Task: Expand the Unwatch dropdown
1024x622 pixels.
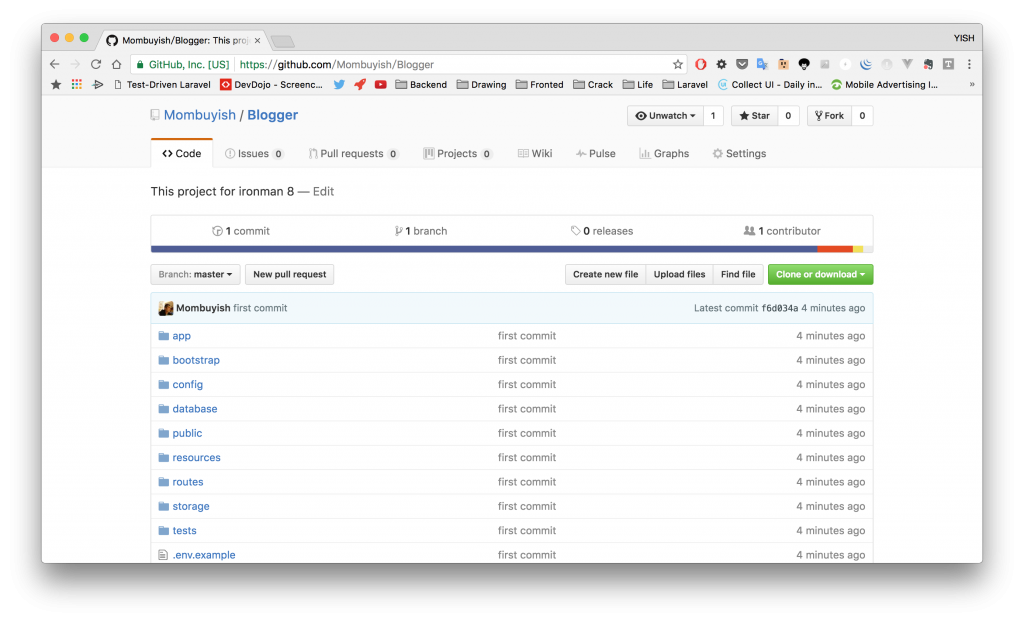Action: (665, 116)
